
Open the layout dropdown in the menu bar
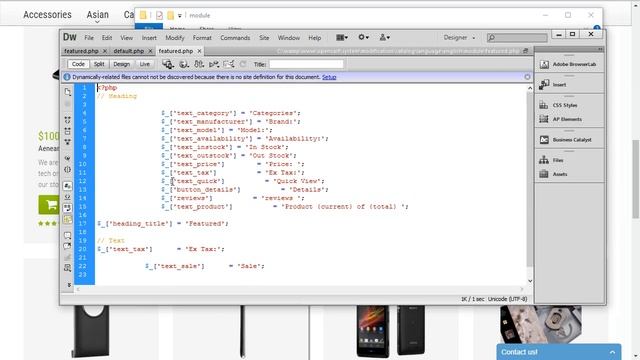342,38
